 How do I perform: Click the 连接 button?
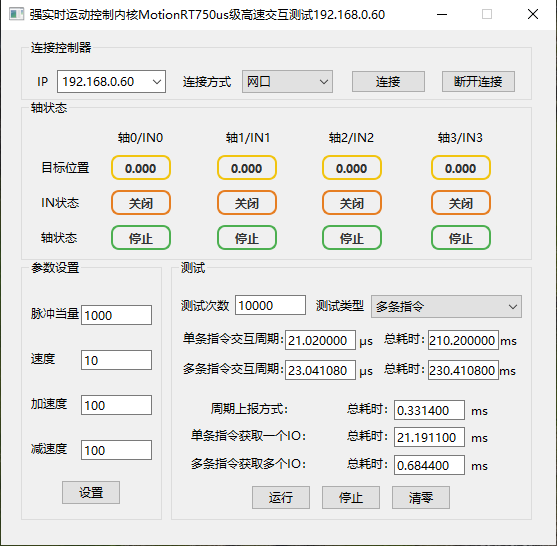(x=388, y=81)
